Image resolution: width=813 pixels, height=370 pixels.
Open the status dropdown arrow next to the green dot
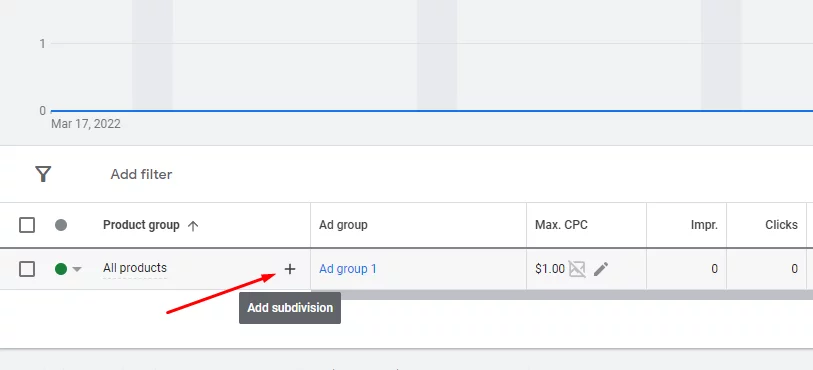tap(77, 269)
